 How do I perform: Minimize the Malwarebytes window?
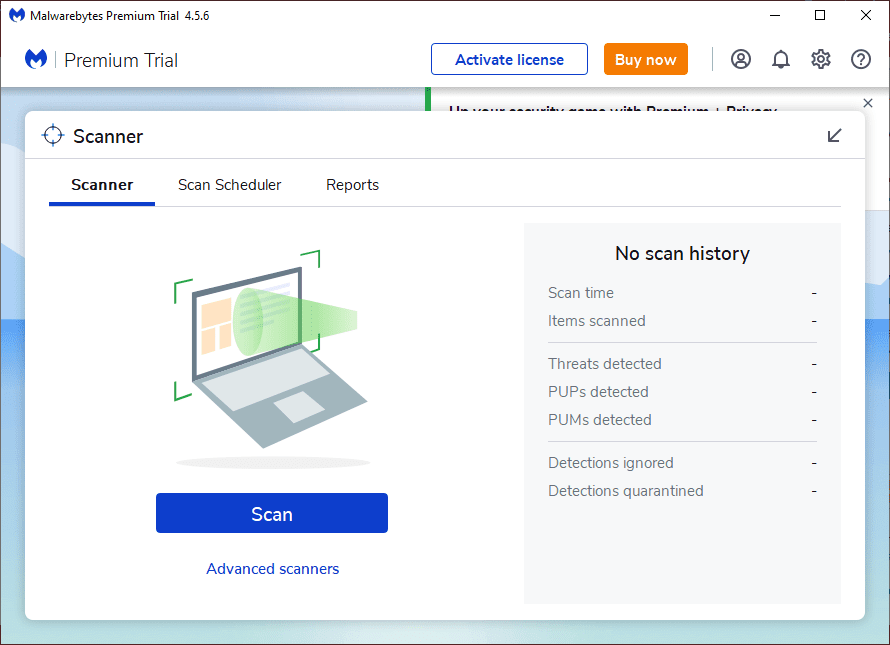point(775,15)
